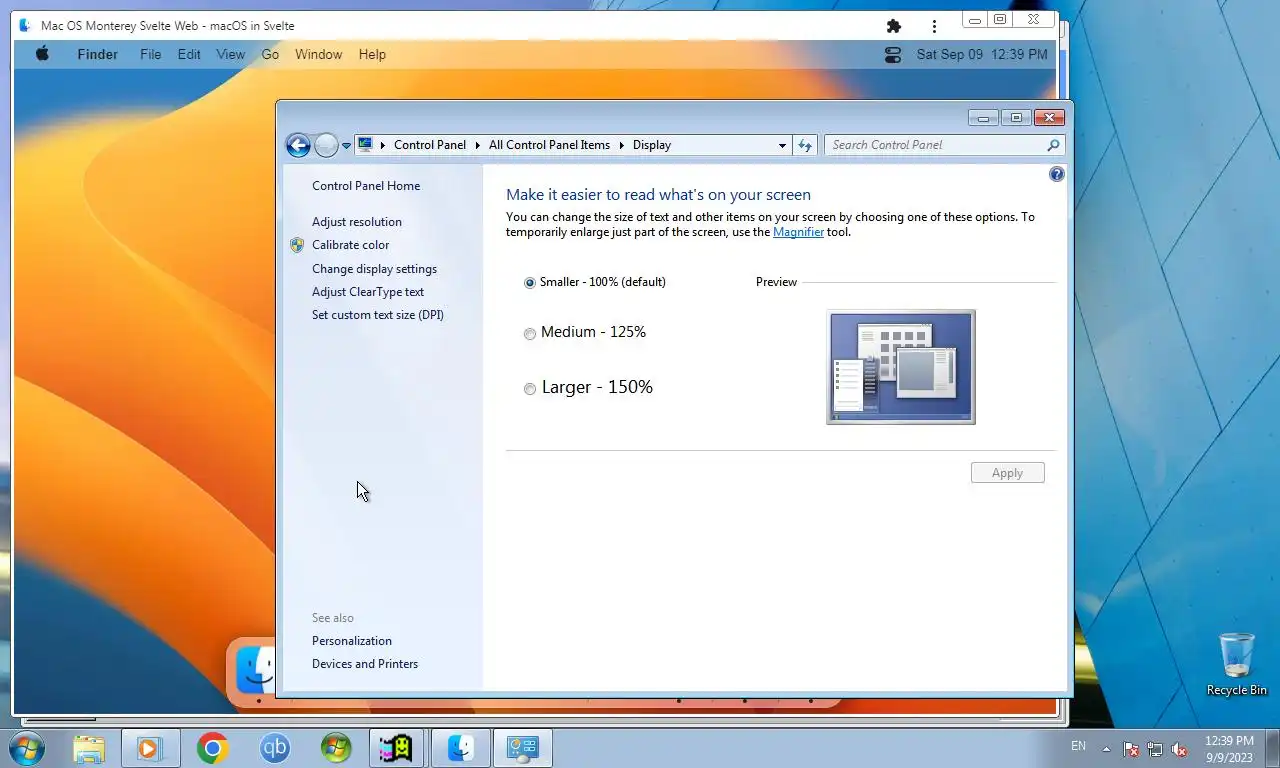Expand arrow after Control Panel breadcrumb
The width and height of the screenshot is (1280, 768).
pyautogui.click(x=477, y=145)
